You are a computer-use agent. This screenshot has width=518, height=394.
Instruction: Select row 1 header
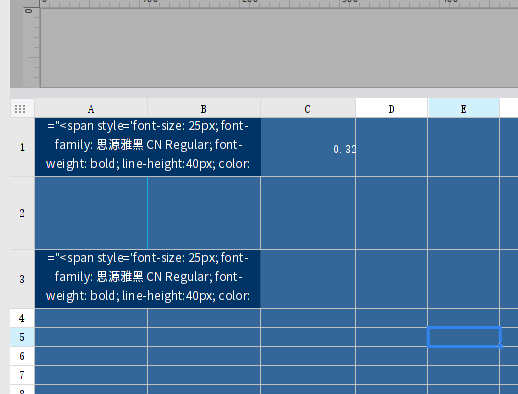point(22,147)
